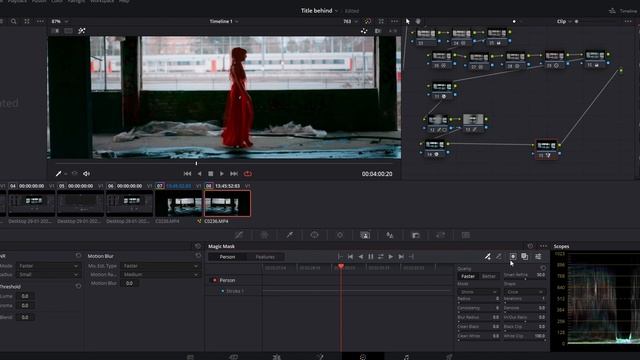
Task: Open the Key palette icon
Action: [x=416, y=235]
